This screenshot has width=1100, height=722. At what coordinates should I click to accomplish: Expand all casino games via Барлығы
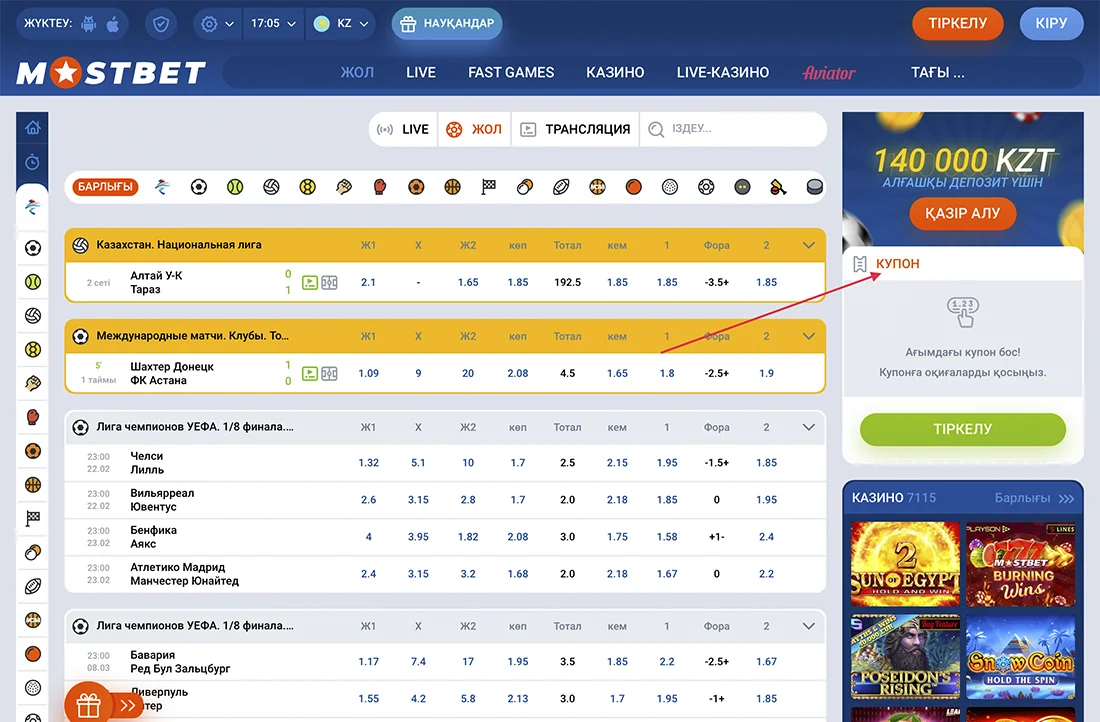(x=1034, y=498)
